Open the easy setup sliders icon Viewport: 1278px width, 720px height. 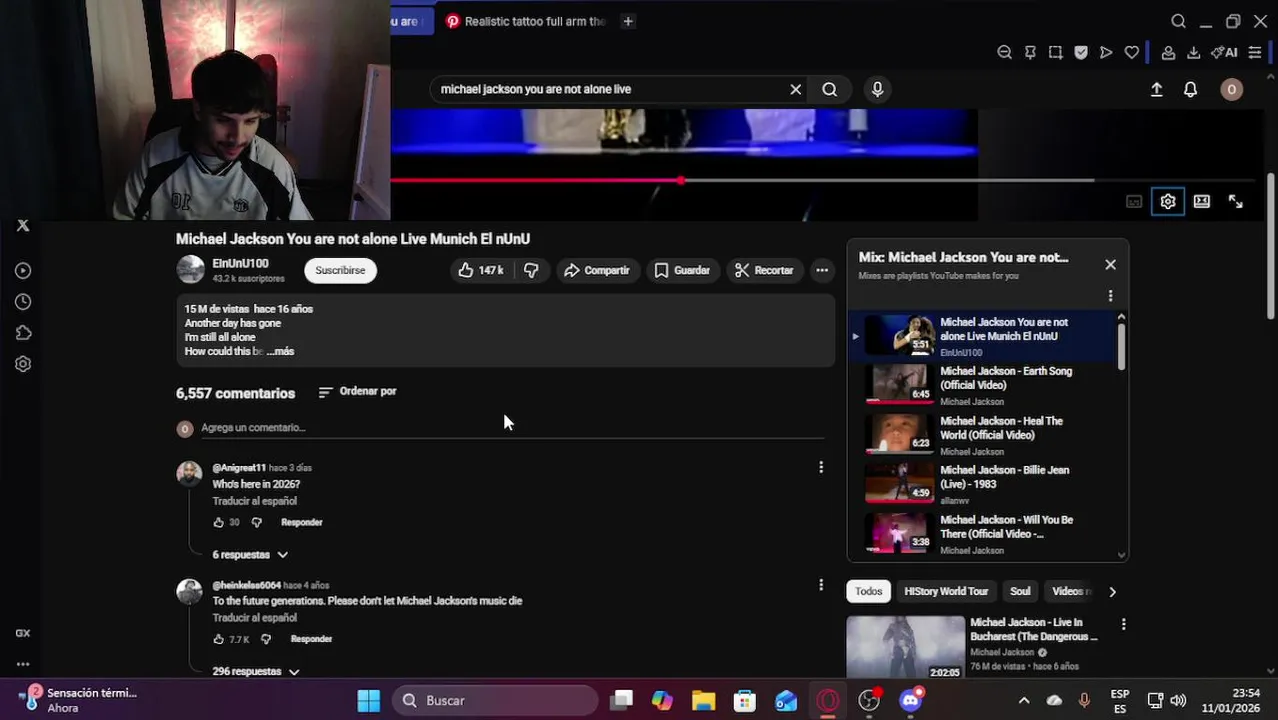(x=1255, y=53)
